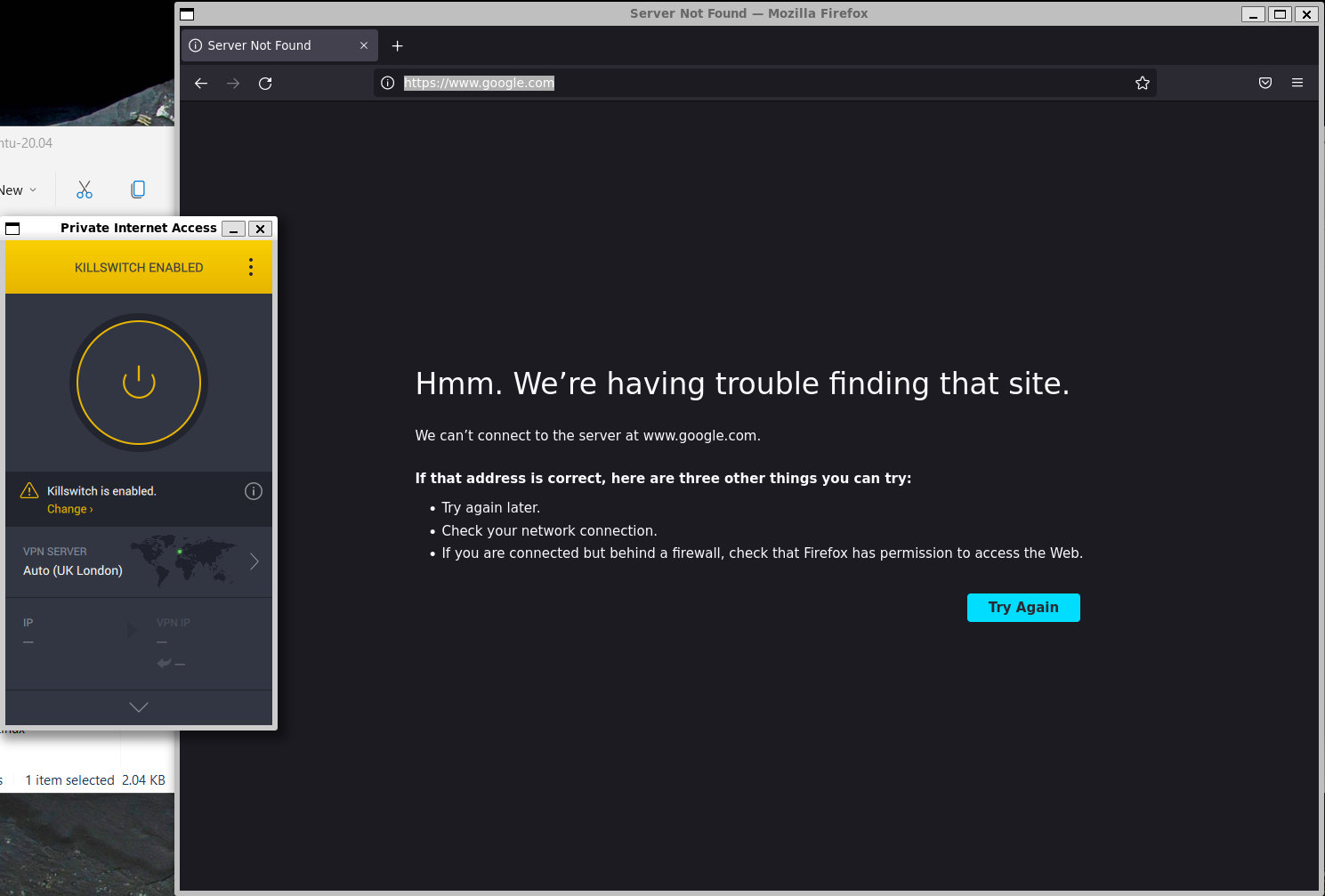
Task: Open the PIA three-dot menu
Action: (251, 267)
